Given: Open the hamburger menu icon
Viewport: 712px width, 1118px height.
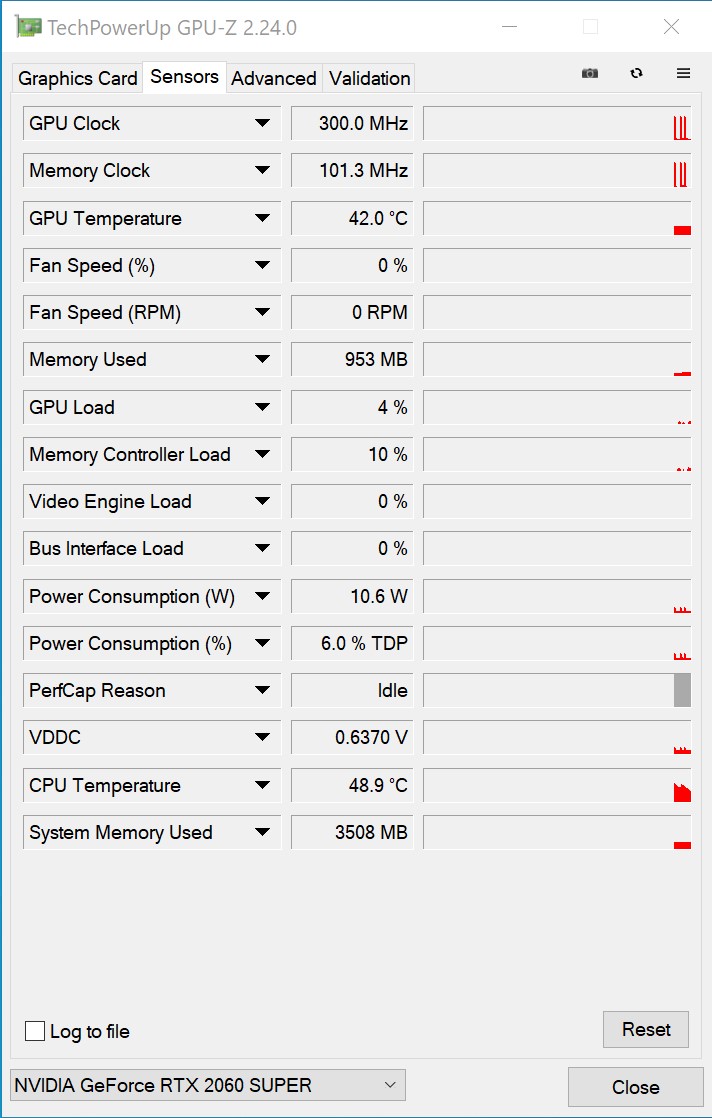Looking at the screenshot, I should [x=683, y=73].
